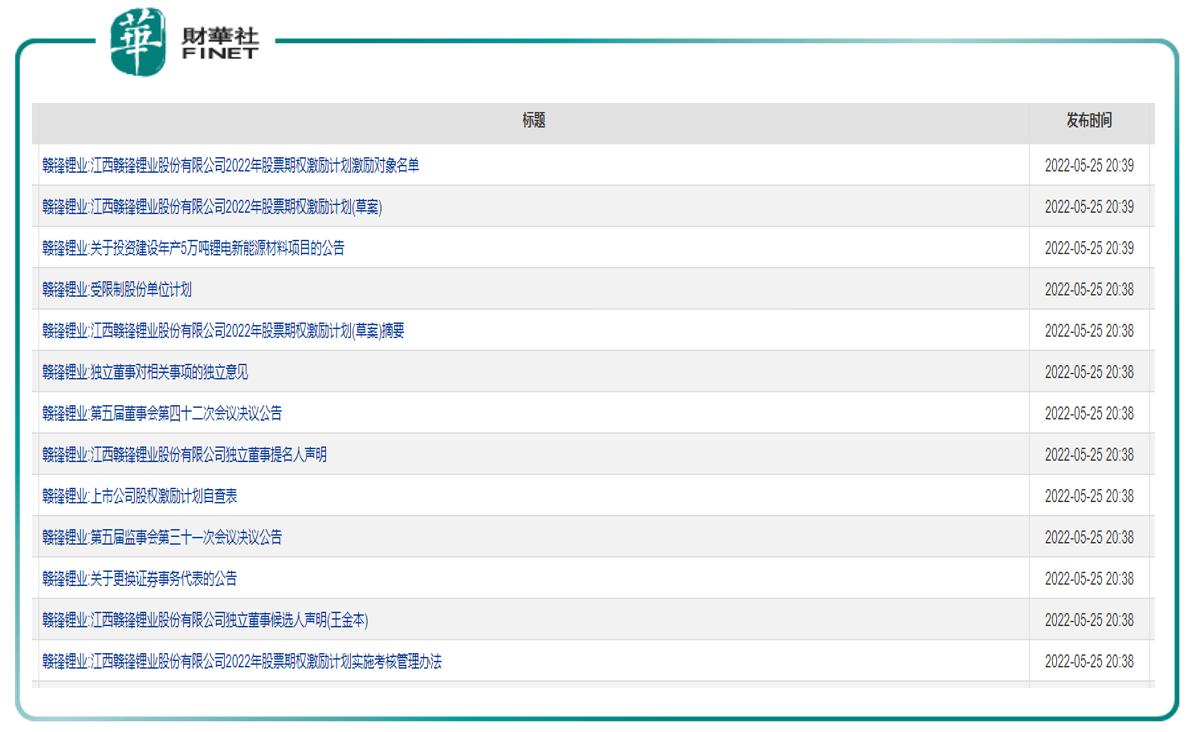The image size is (1187, 732).
Task: Open 独立董事候选人声明(王金本) link
Action: [205, 621]
